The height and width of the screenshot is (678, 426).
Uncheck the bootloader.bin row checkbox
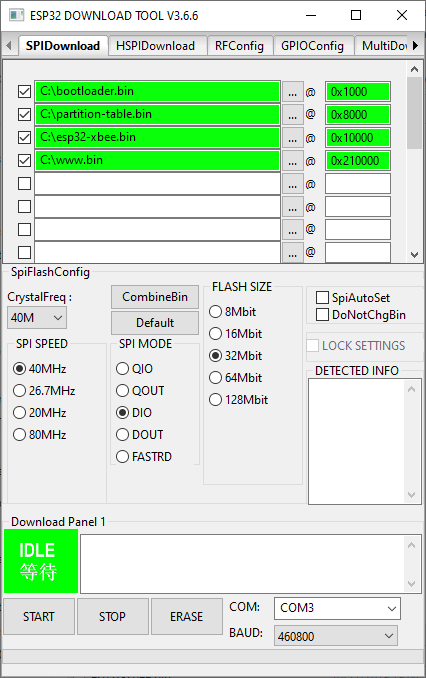[x=25, y=91]
